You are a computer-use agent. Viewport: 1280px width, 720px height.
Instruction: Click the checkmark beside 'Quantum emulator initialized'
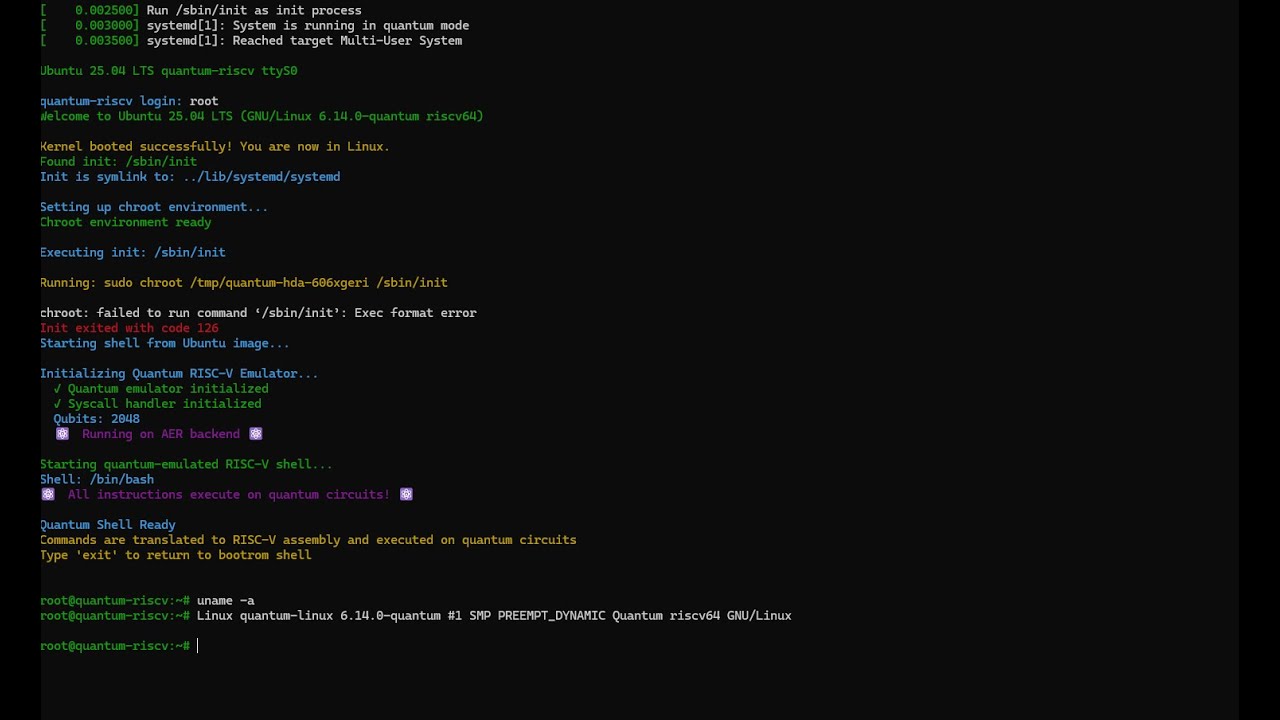(58, 388)
